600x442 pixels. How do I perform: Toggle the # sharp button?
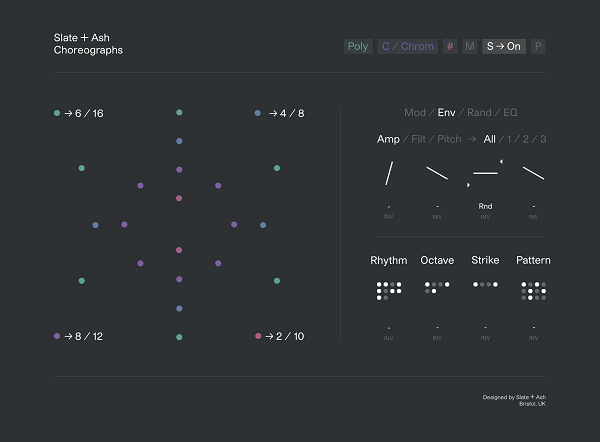tap(450, 46)
